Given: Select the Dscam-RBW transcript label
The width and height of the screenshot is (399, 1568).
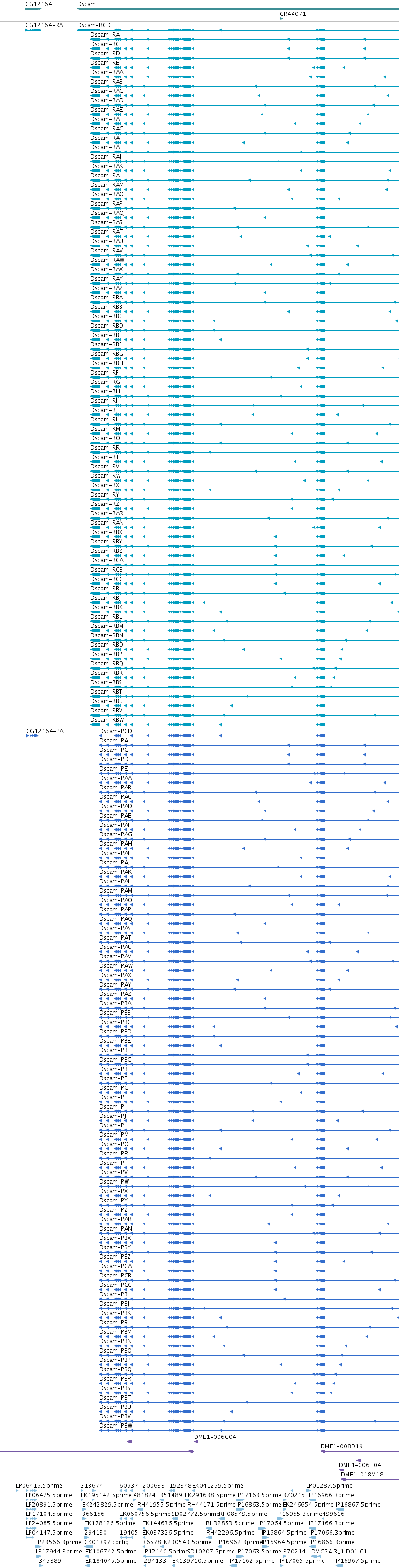Looking at the screenshot, I should tap(107, 720).
